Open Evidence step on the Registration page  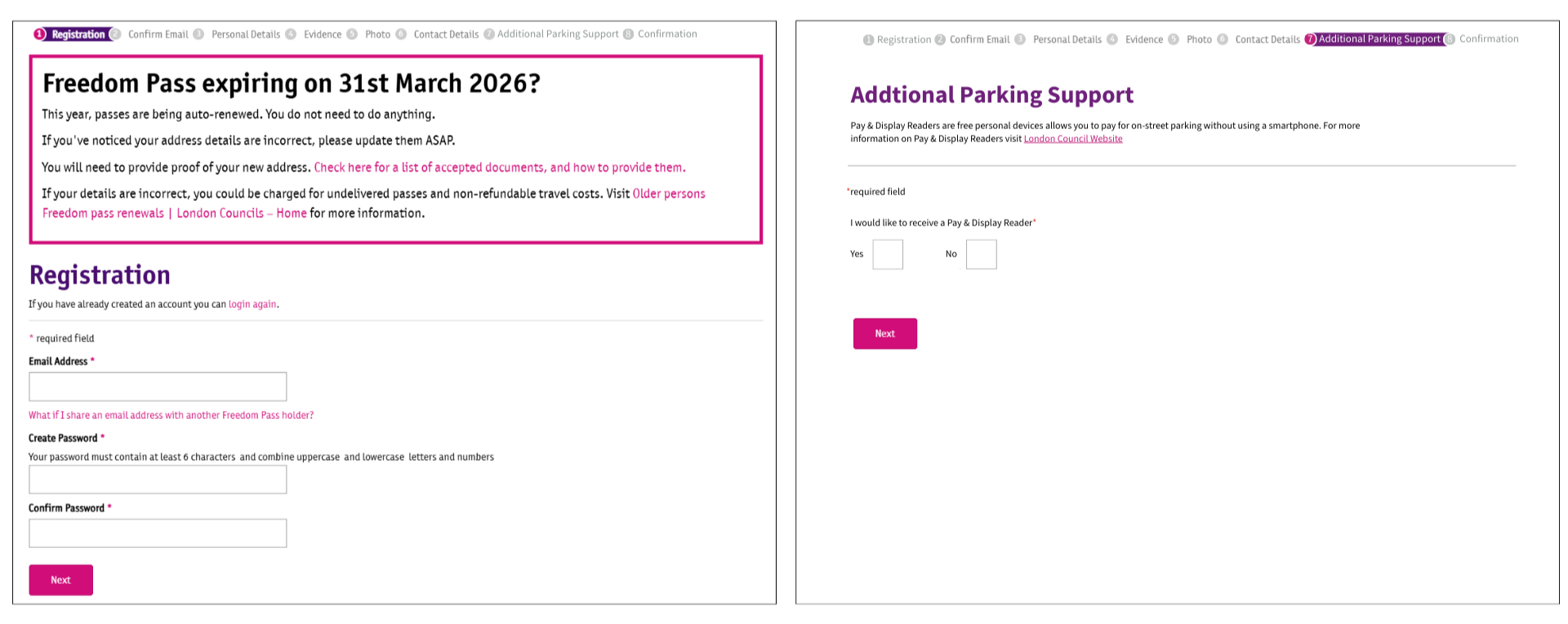(323, 34)
